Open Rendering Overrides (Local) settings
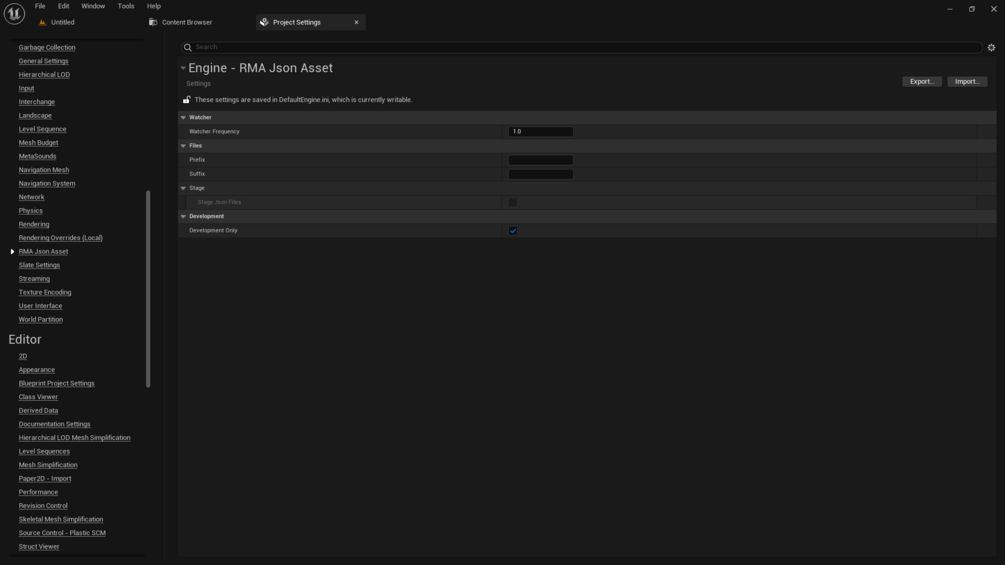Image resolution: width=1005 pixels, height=565 pixels. (x=60, y=238)
